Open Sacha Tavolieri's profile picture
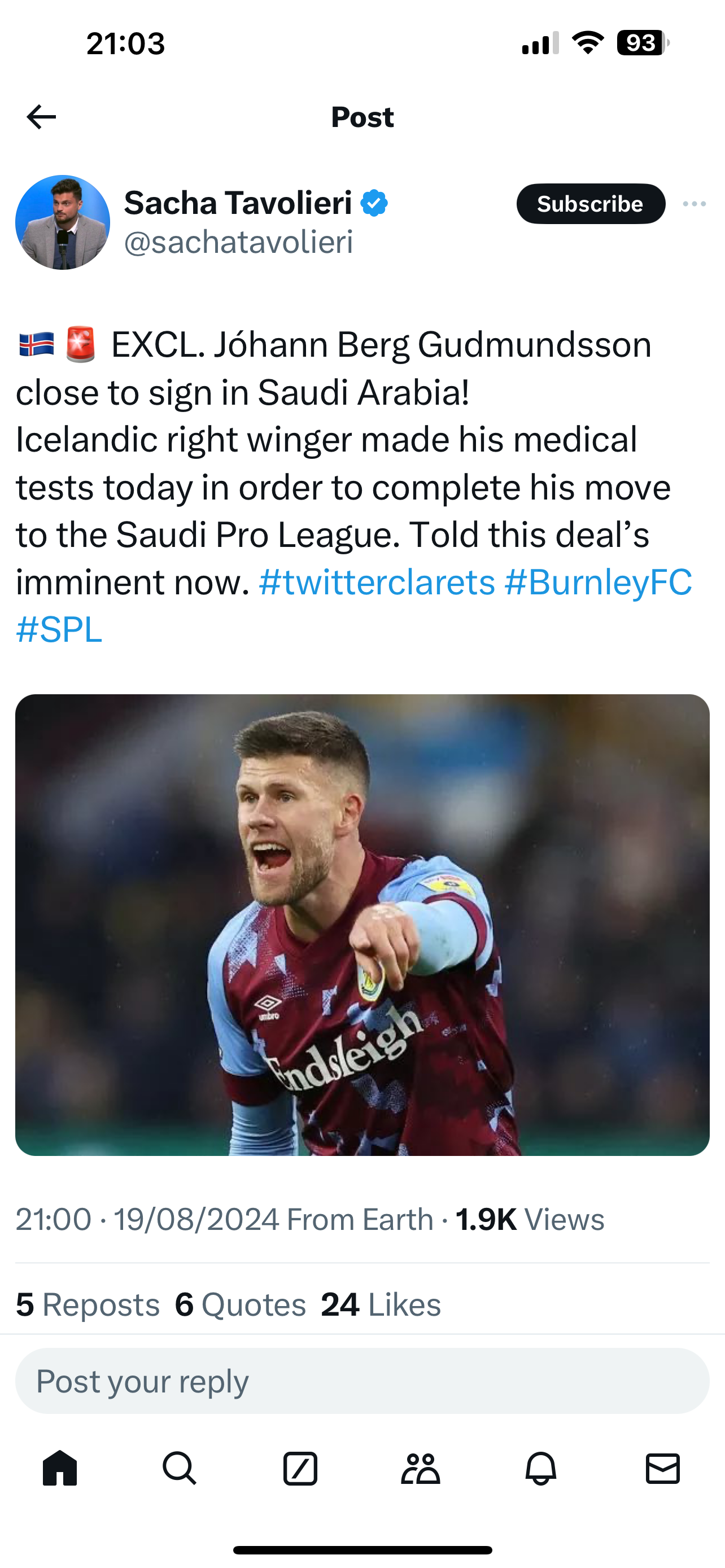Viewport: 725px width, 1568px height. 63,222
